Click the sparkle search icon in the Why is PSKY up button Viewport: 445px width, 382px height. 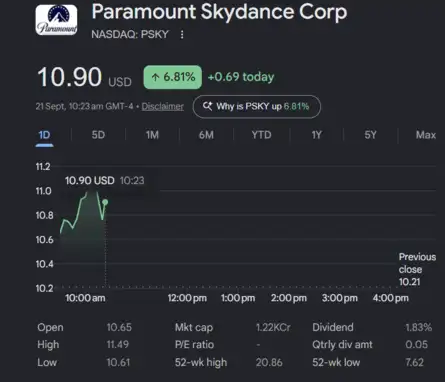[x=207, y=106]
